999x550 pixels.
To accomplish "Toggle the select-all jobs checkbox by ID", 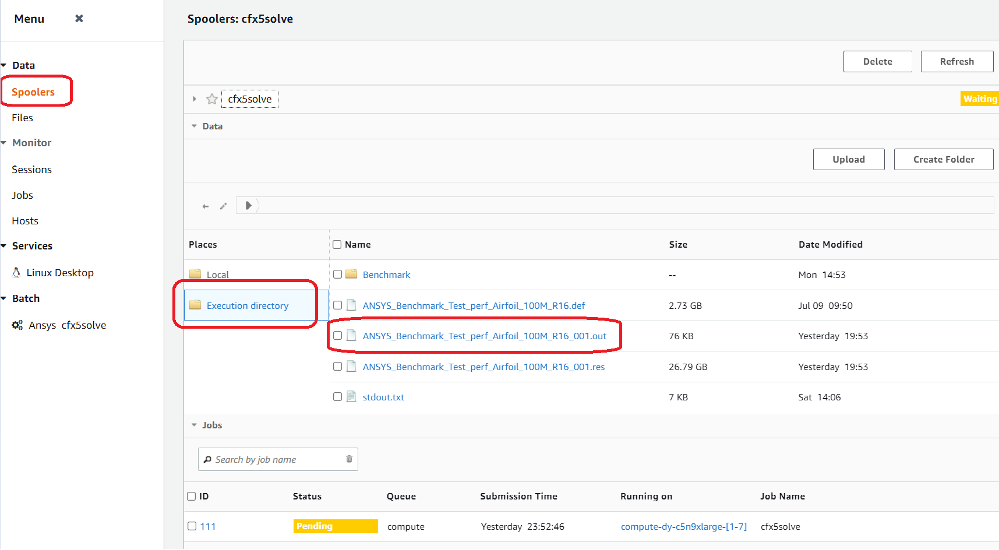I will point(192,496).
